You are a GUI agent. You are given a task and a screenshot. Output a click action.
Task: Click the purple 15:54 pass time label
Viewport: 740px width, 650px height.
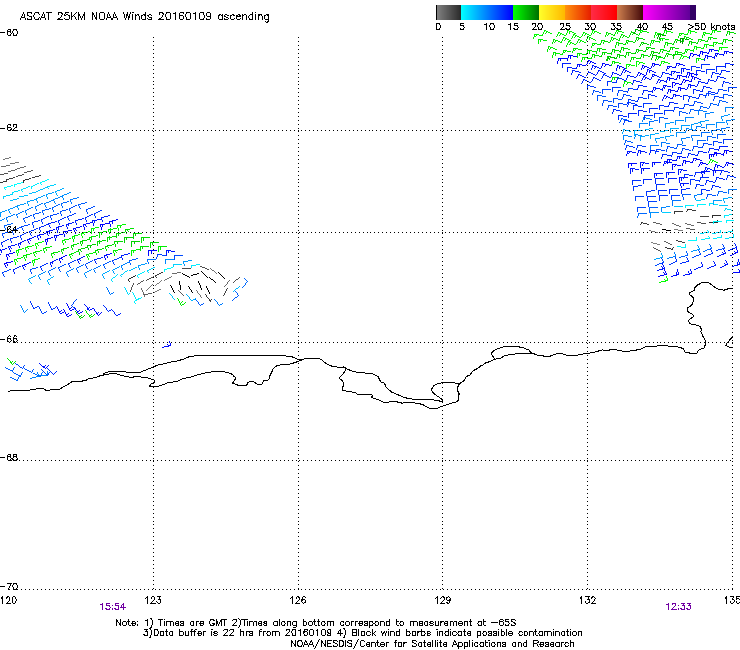pyautogui.click(x=112, y=607)
